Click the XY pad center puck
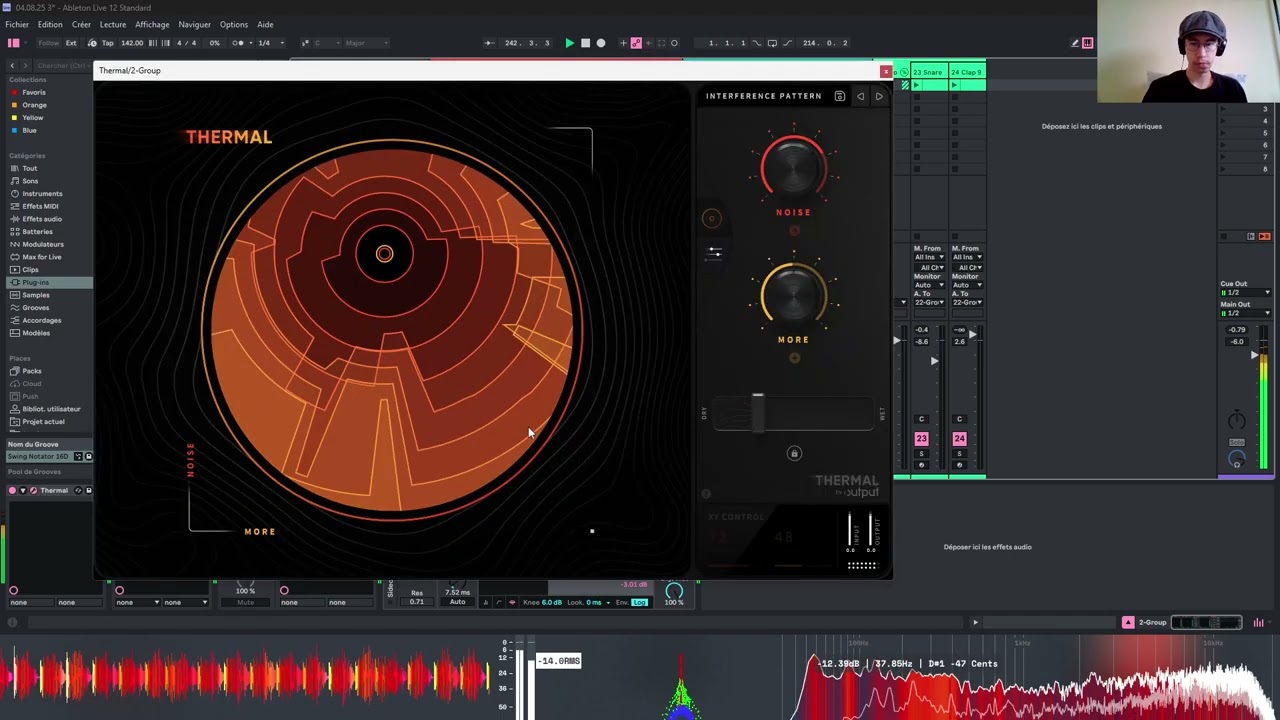The width and height of the screenshot is (1280, 720). (x=384, y=254)
